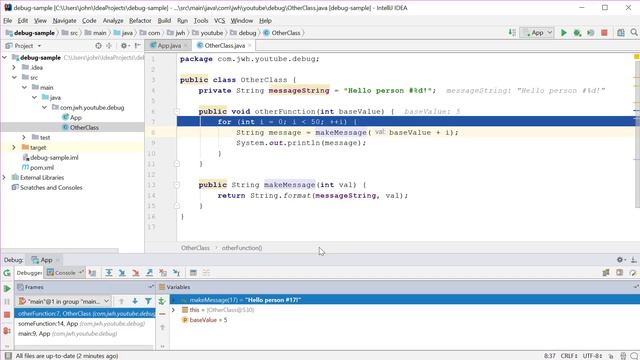Move to next frame down arrow
Viewport: 640px width, 360px height.
pyautogui.click(x=135, y=301)
